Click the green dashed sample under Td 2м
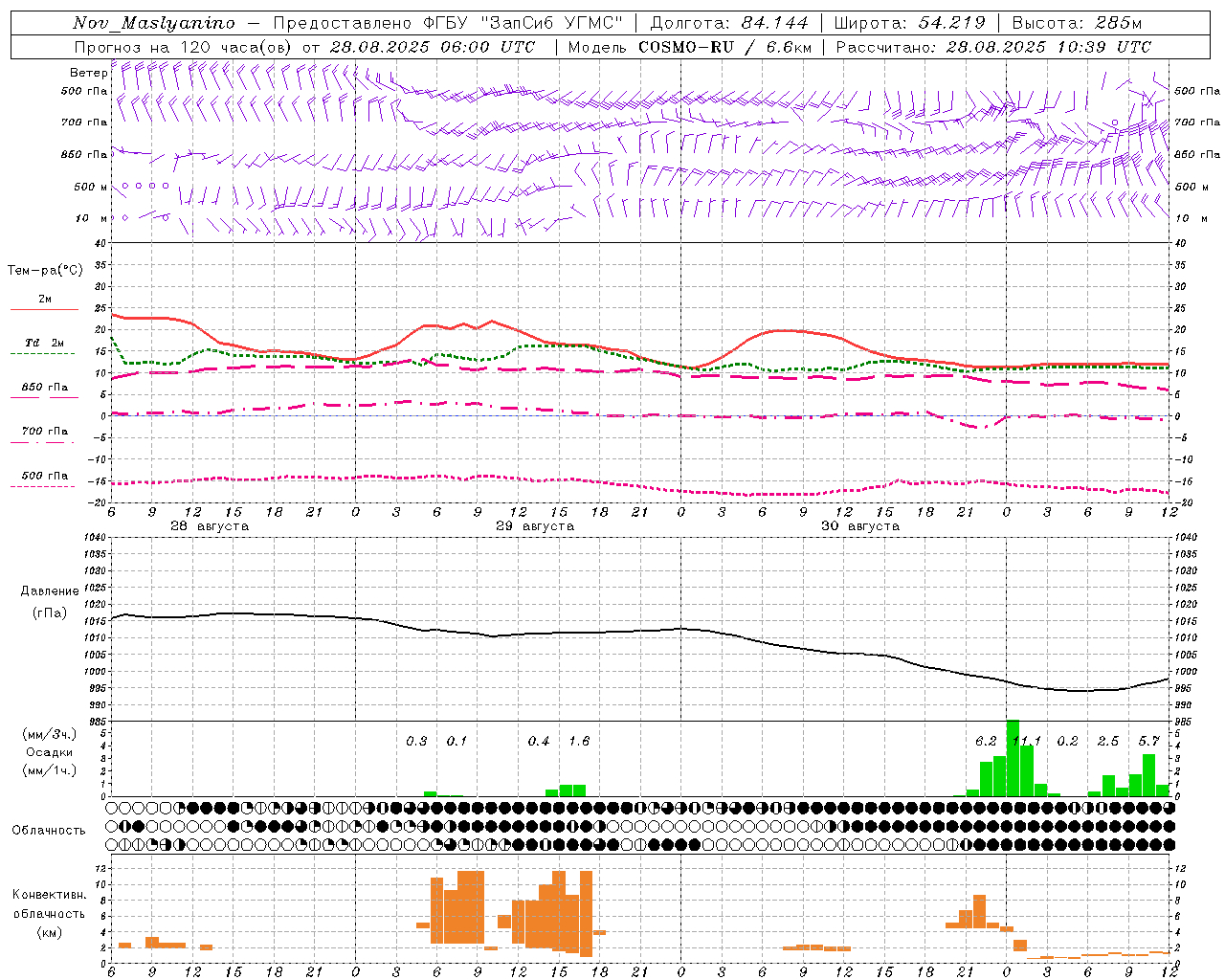Viewport: 1225px width, 980px height. (42, 353)
